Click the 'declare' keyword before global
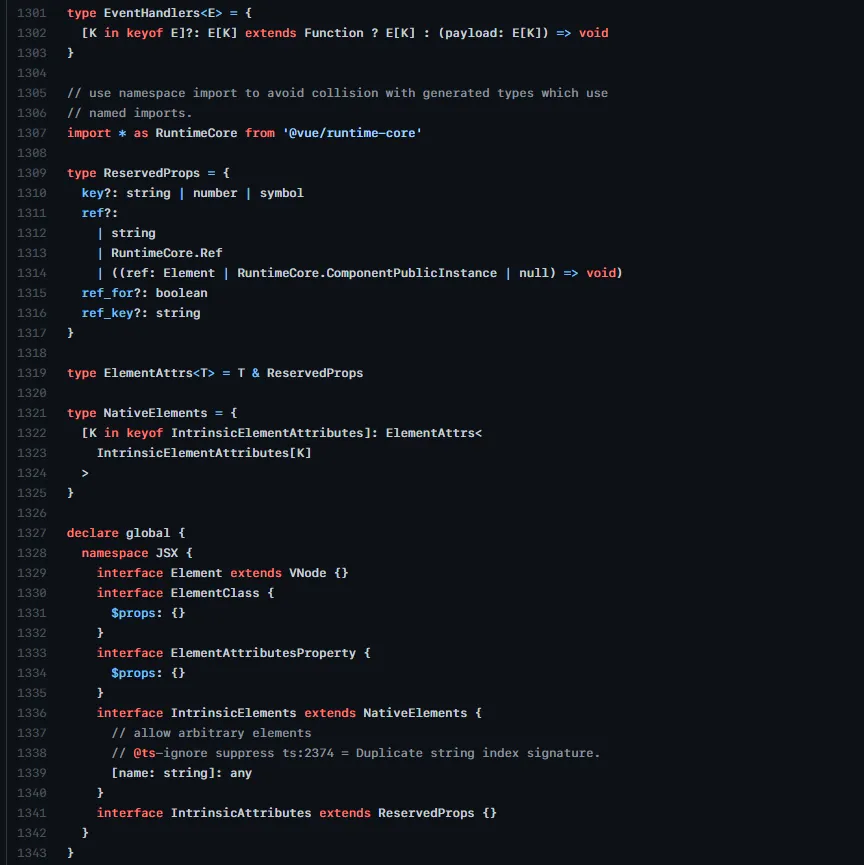 pyautogui.click(x=92, y=533)
